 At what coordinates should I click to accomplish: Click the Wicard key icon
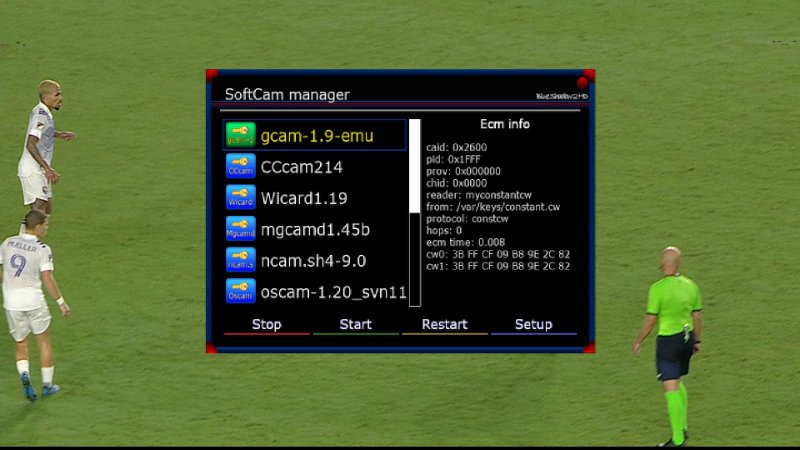240,198
